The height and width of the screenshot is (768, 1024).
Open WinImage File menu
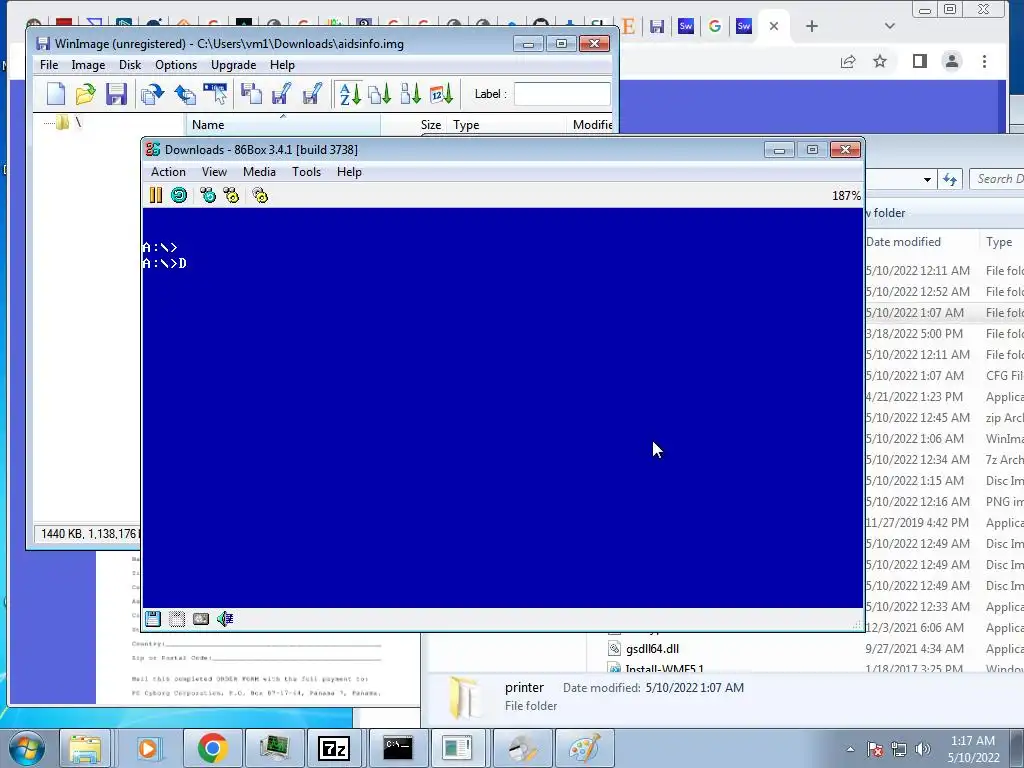tap(49, 65)
